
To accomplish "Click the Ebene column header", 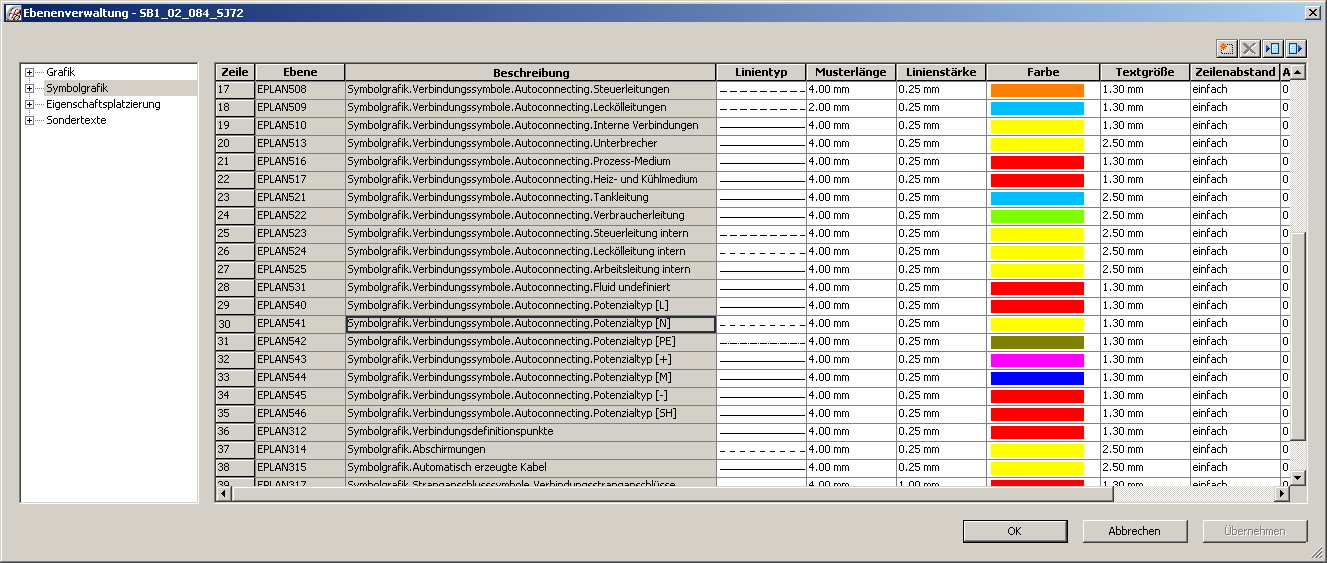I will pos(300,72).
